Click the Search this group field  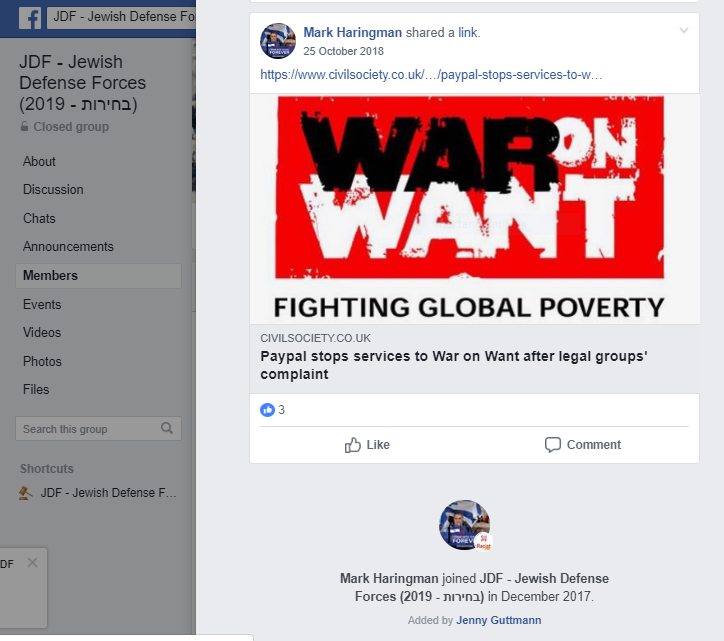[98, 429]
